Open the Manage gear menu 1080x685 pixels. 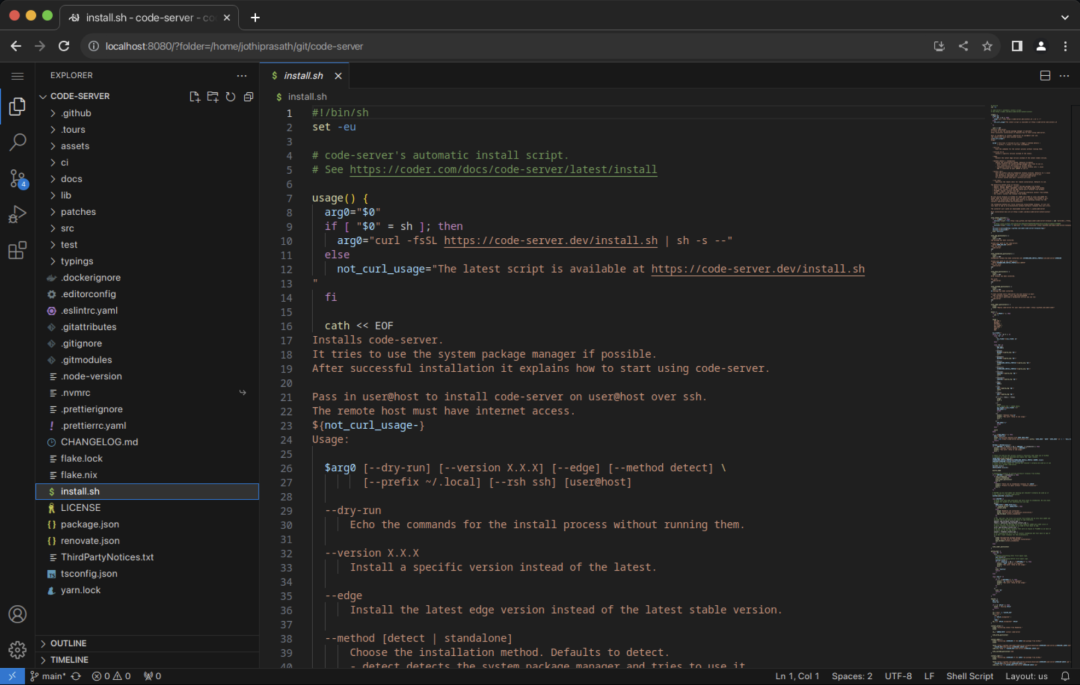coord(17,649)
